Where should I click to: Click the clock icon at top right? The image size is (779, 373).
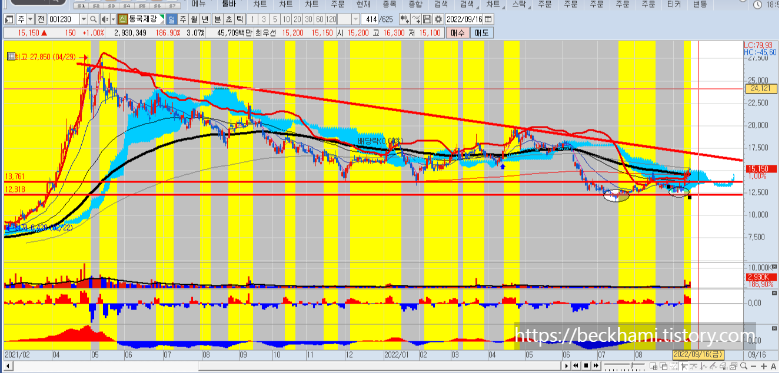coord(757,4)
